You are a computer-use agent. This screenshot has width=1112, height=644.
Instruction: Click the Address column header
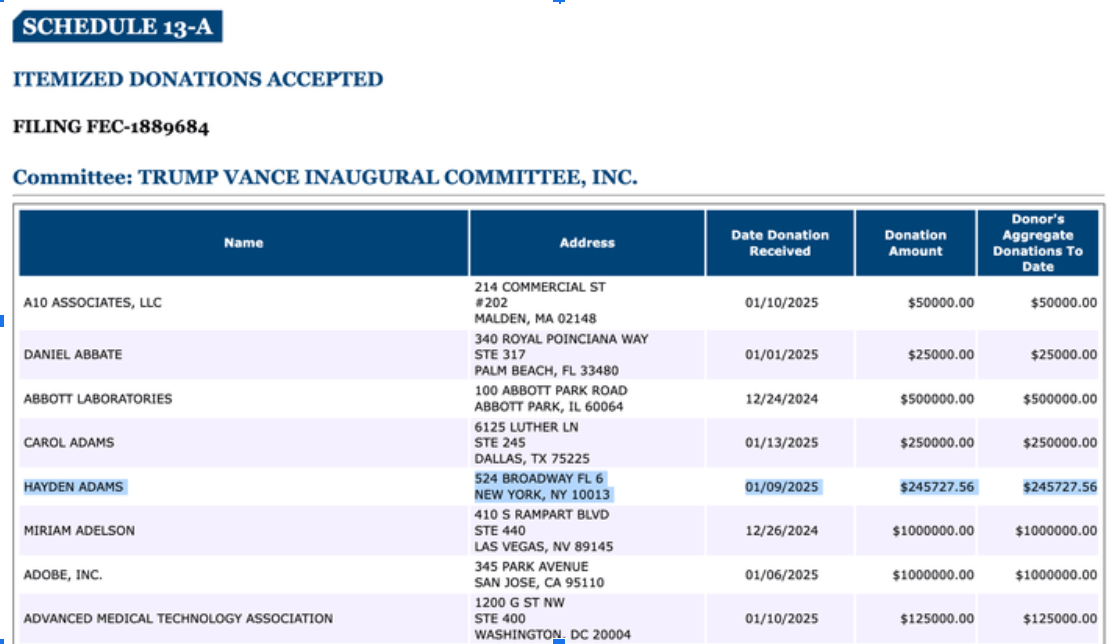[587, 242]
